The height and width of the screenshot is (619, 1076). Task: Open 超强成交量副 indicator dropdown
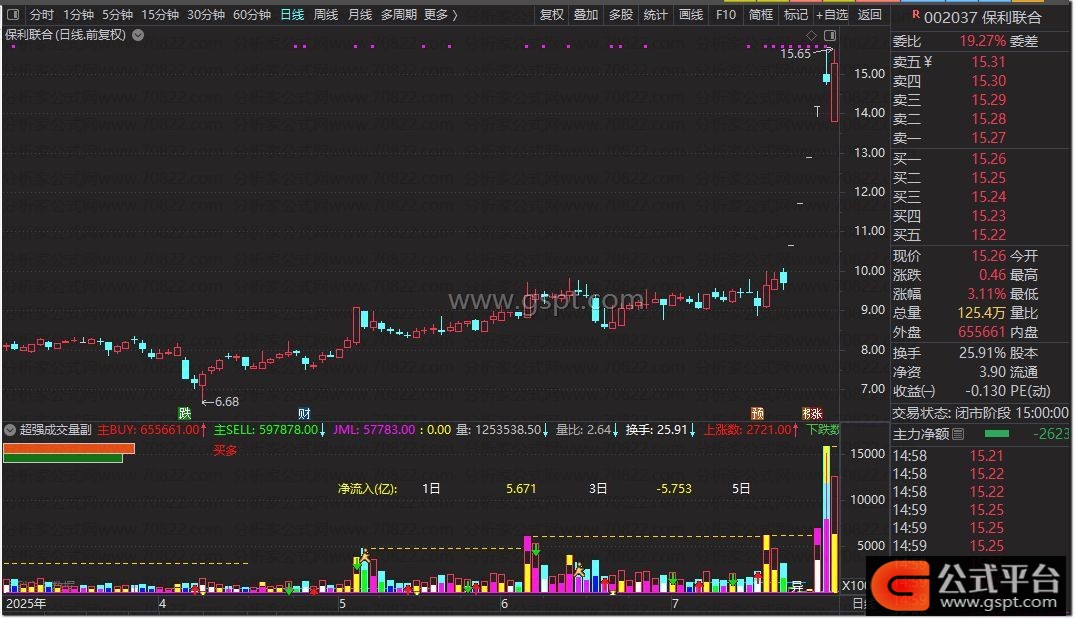coord(10,430)
